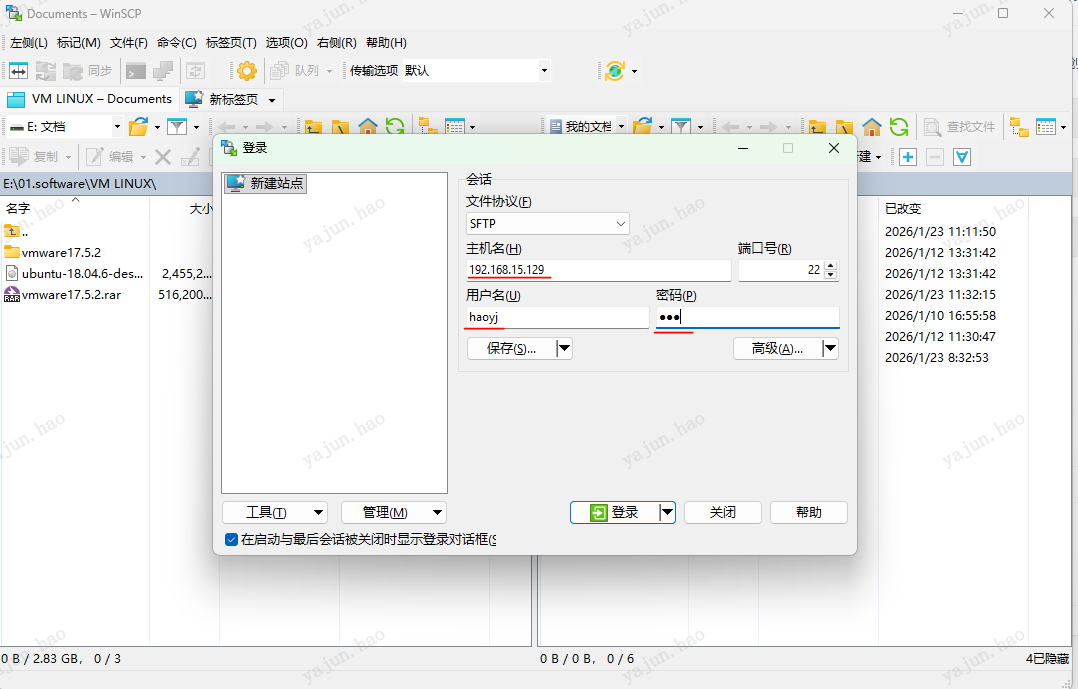Expand the arrow next to the 登录 button
This screenshot has width=1078, height=689.
[x=667, y=512]
